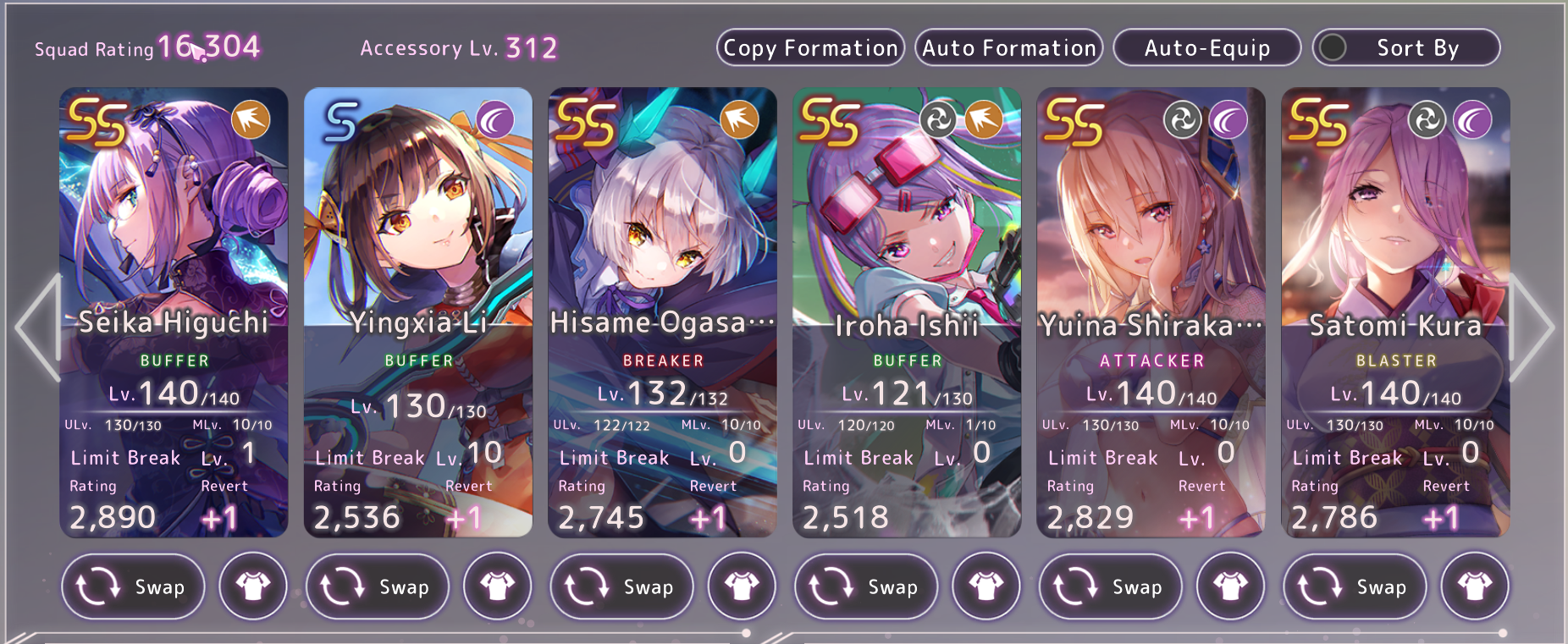Select Yuina Shiraka character card

pyautogui.click(x=1151, y=312)
